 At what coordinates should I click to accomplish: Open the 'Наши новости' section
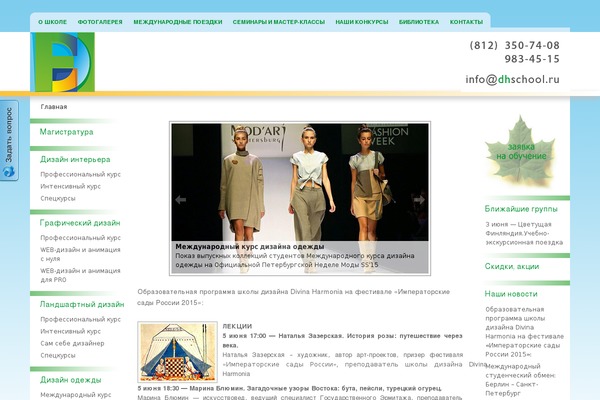point(511,294)
